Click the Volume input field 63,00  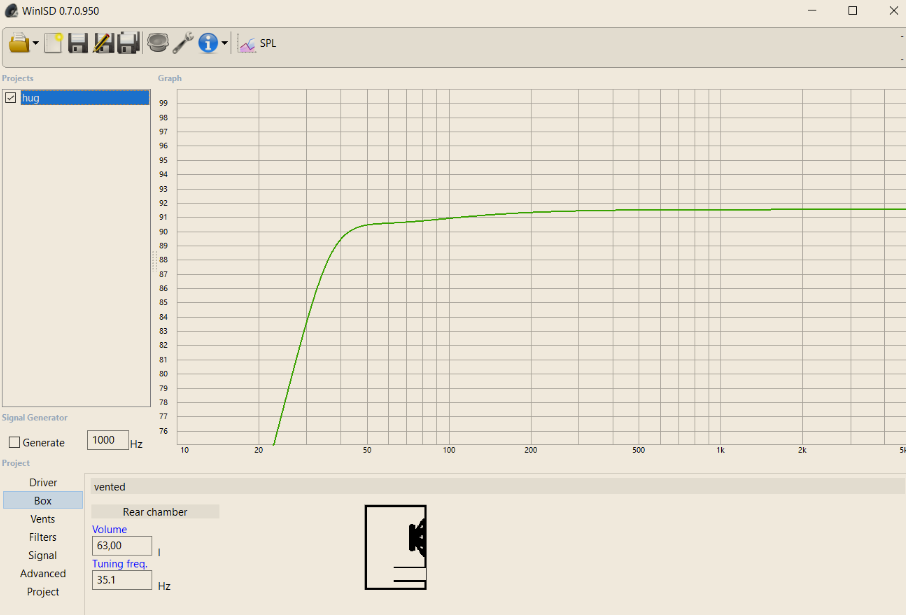pyautogui.click(x=122, y=546)
